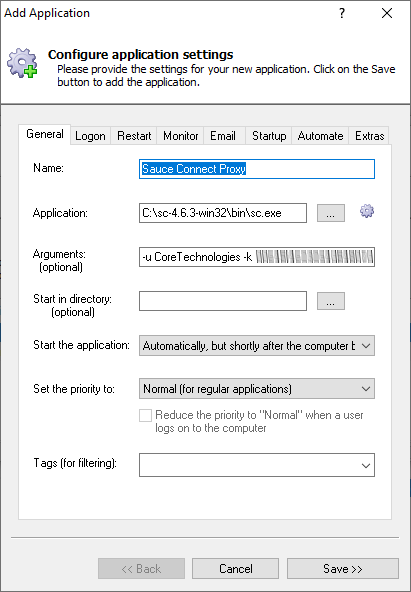Expand the Start the application dropdown

[x=257, y=345]
